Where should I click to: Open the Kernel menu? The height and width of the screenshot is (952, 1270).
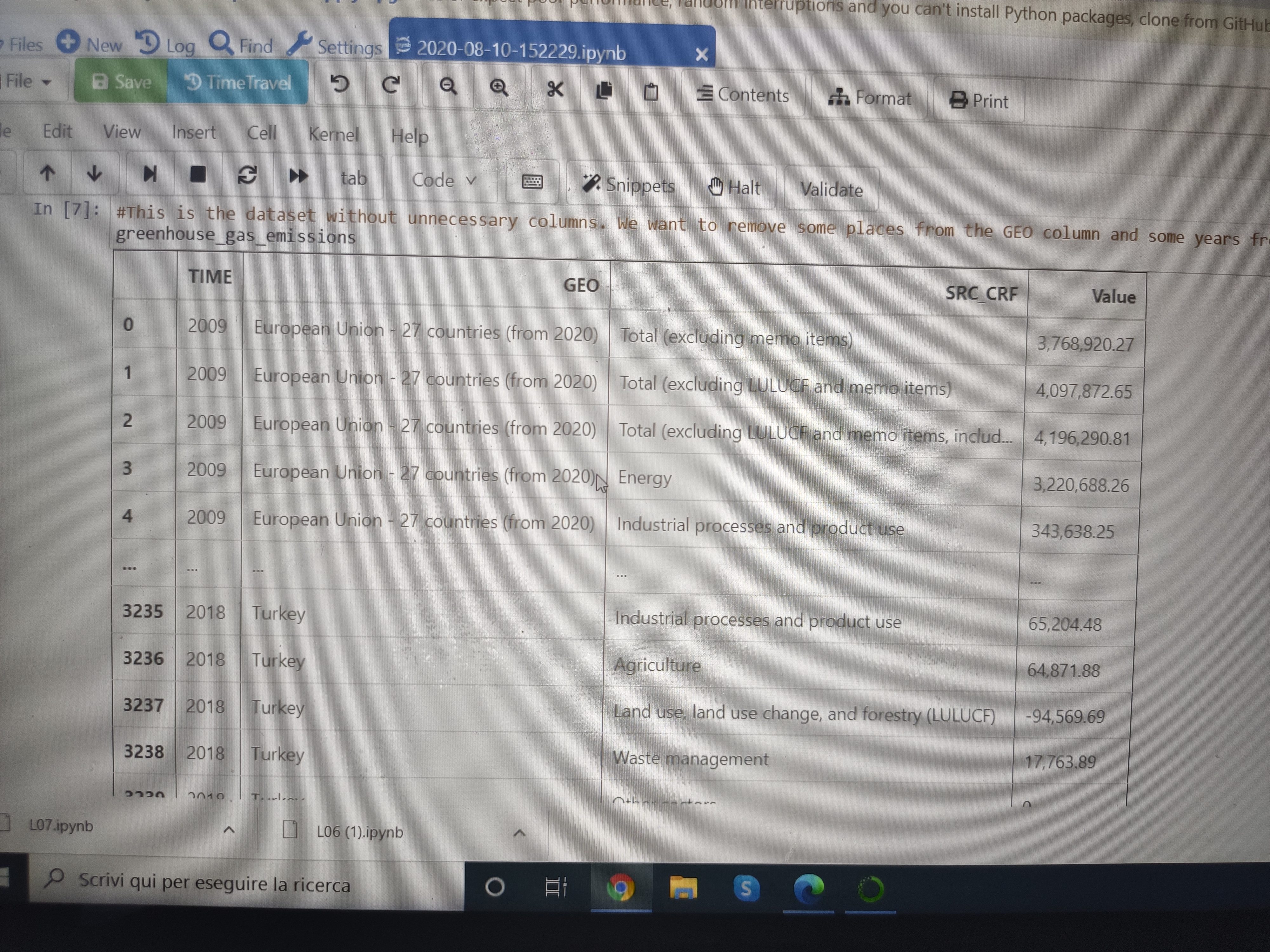[334, 135]
